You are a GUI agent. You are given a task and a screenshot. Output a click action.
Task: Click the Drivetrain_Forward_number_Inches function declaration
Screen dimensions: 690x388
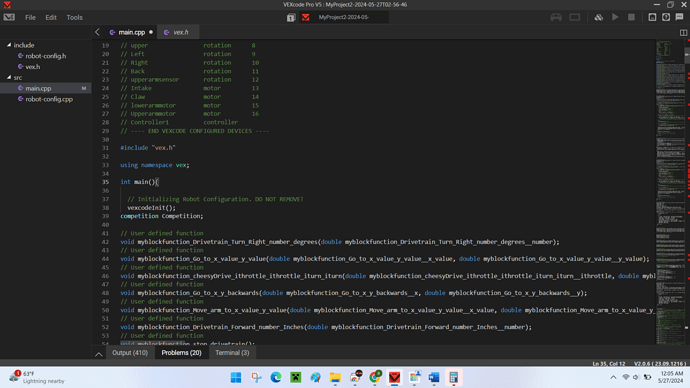pyautogui.click(x=326, y=327)
